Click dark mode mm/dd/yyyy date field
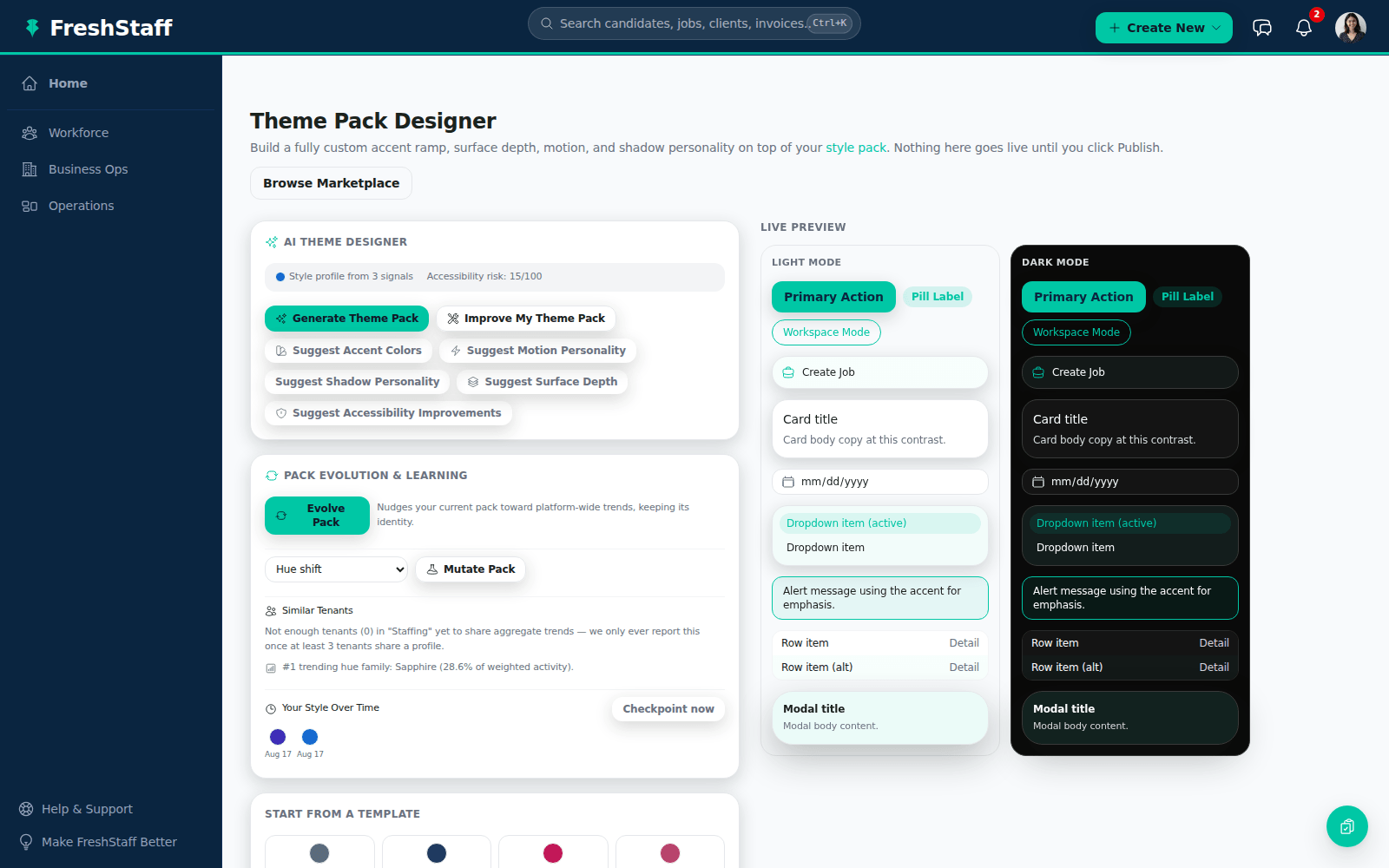The width and height of the screenshot is (1389, 868). coord(1130,482)
